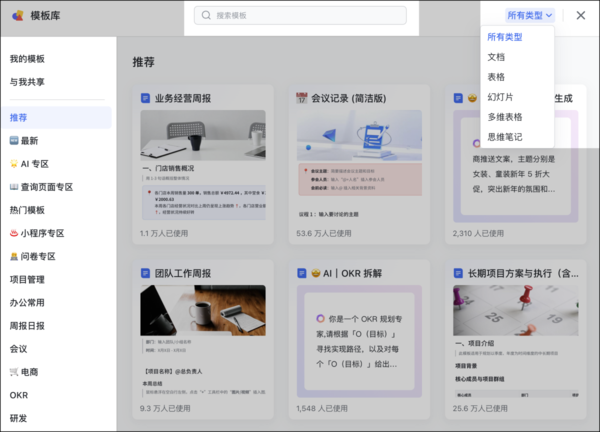Screen dimensions: 600x432
Task: Go to the AI 专区 category
Action: (30, 164)
